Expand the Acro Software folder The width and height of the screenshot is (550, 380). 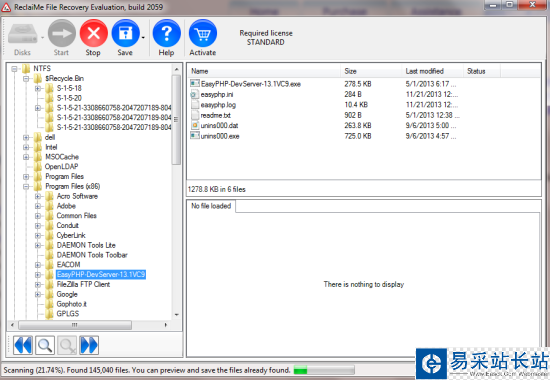[x=38, y=196]
